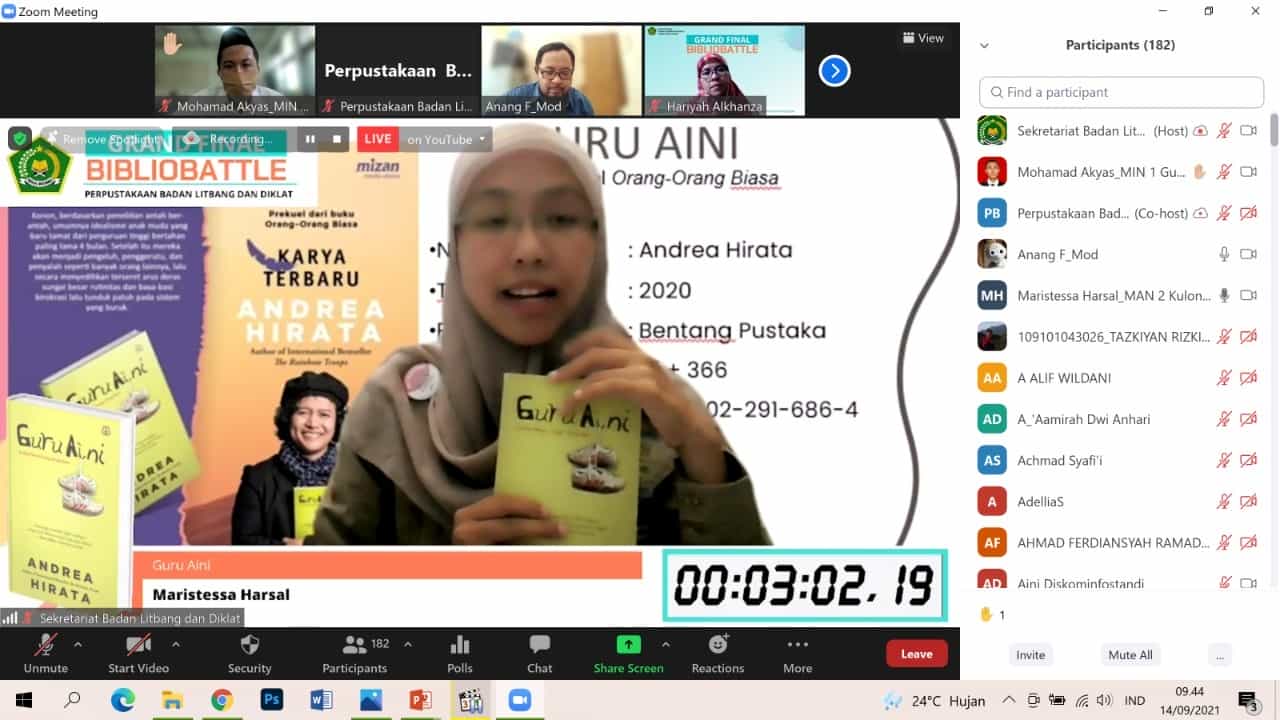Select Hariyah Alkhanza video thumbnail
The image size is (1280, 720).
coord(724,70)
